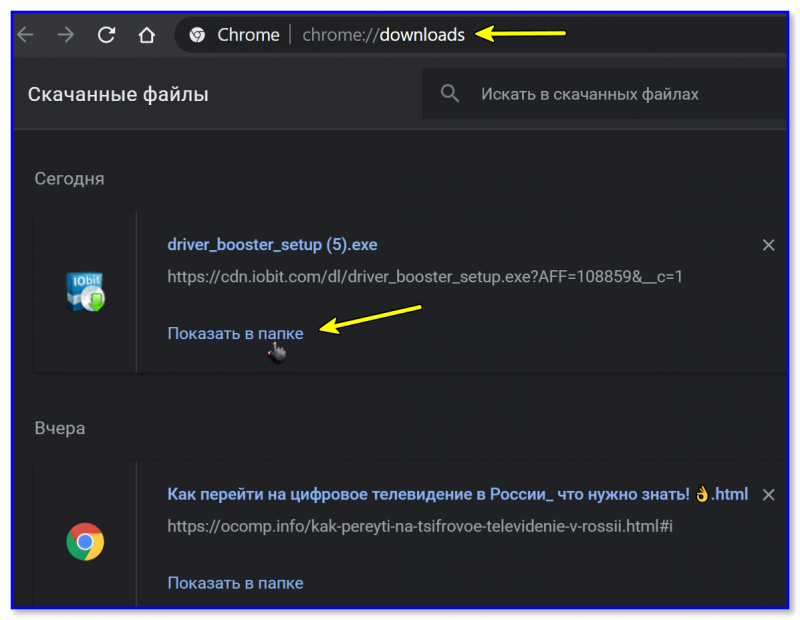Click the ocomp.info source URL
Image resolution: width=800 pixels, height=620 pixels.
click(420, 526)
